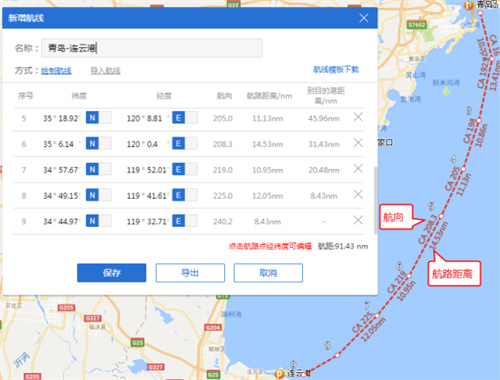Delete waypoint row 5
500x380 pixels.
(x=358, y=117)
